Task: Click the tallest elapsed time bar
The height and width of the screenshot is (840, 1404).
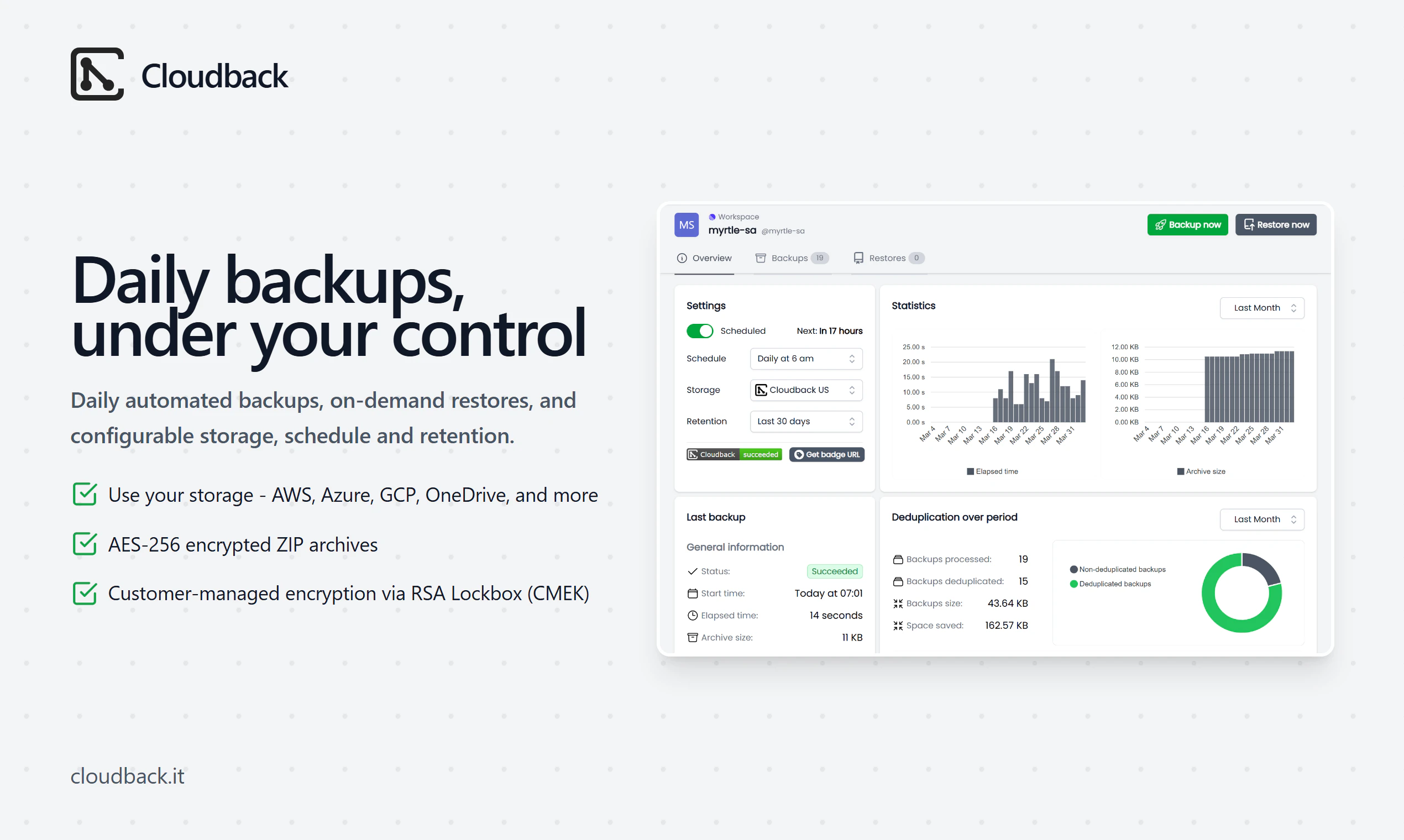Action: 1052,391
